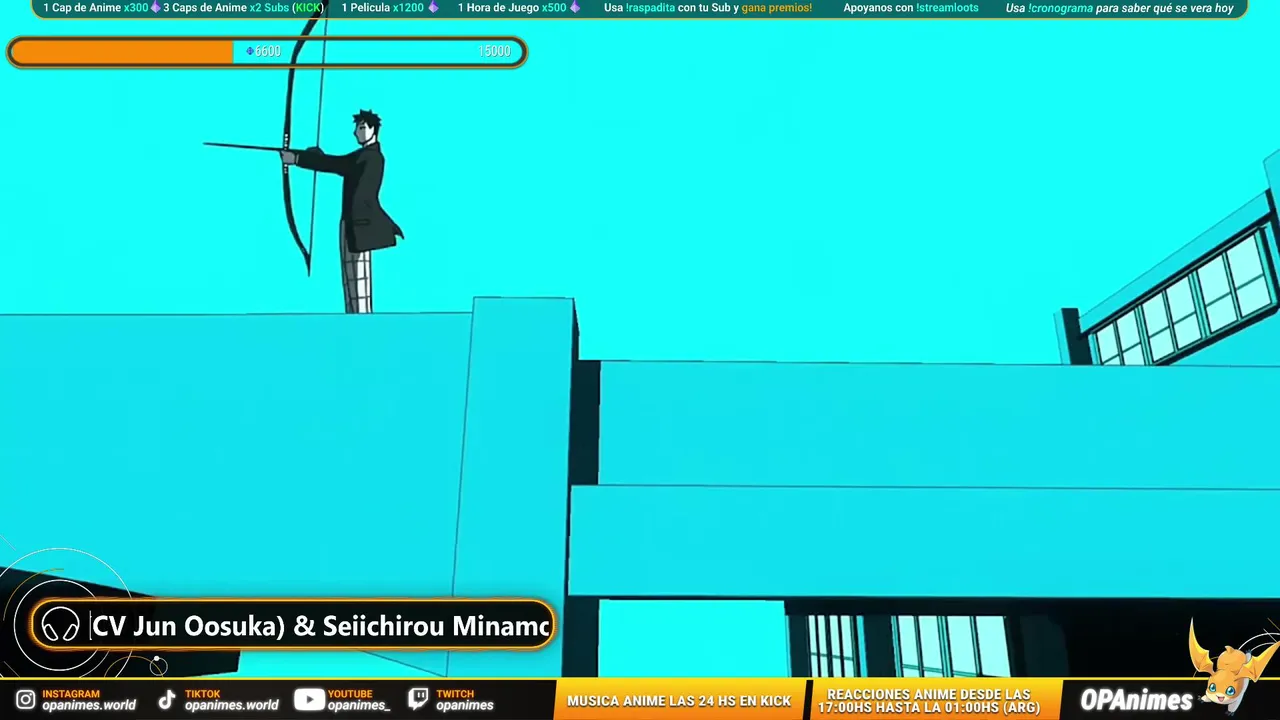
Task: Click the '3 Caps de Anime x2 Subs' text
Action: [226, 8]
